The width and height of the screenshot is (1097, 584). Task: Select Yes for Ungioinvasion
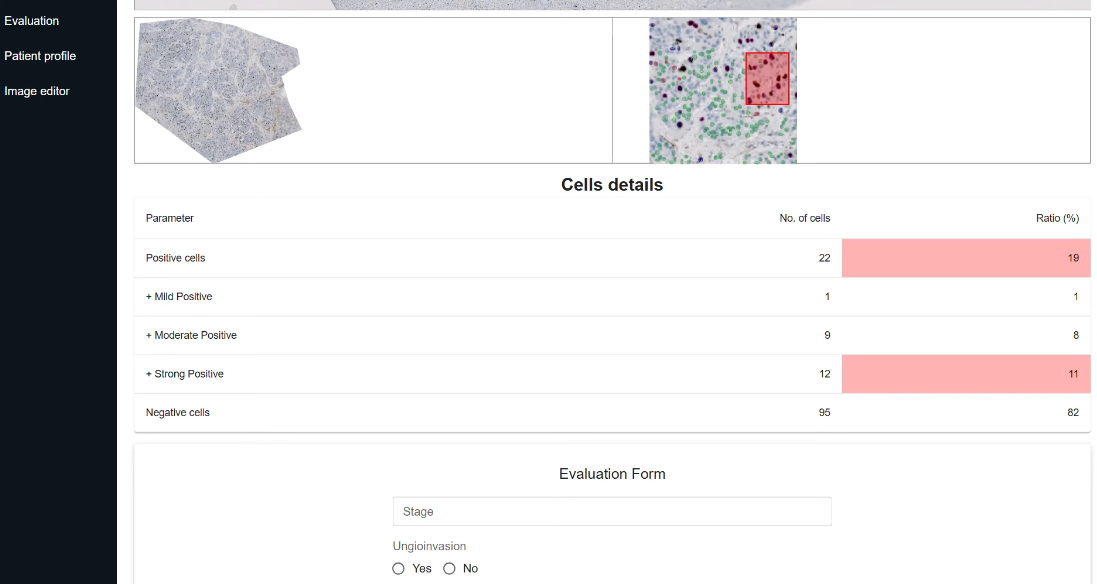point(399,569)
